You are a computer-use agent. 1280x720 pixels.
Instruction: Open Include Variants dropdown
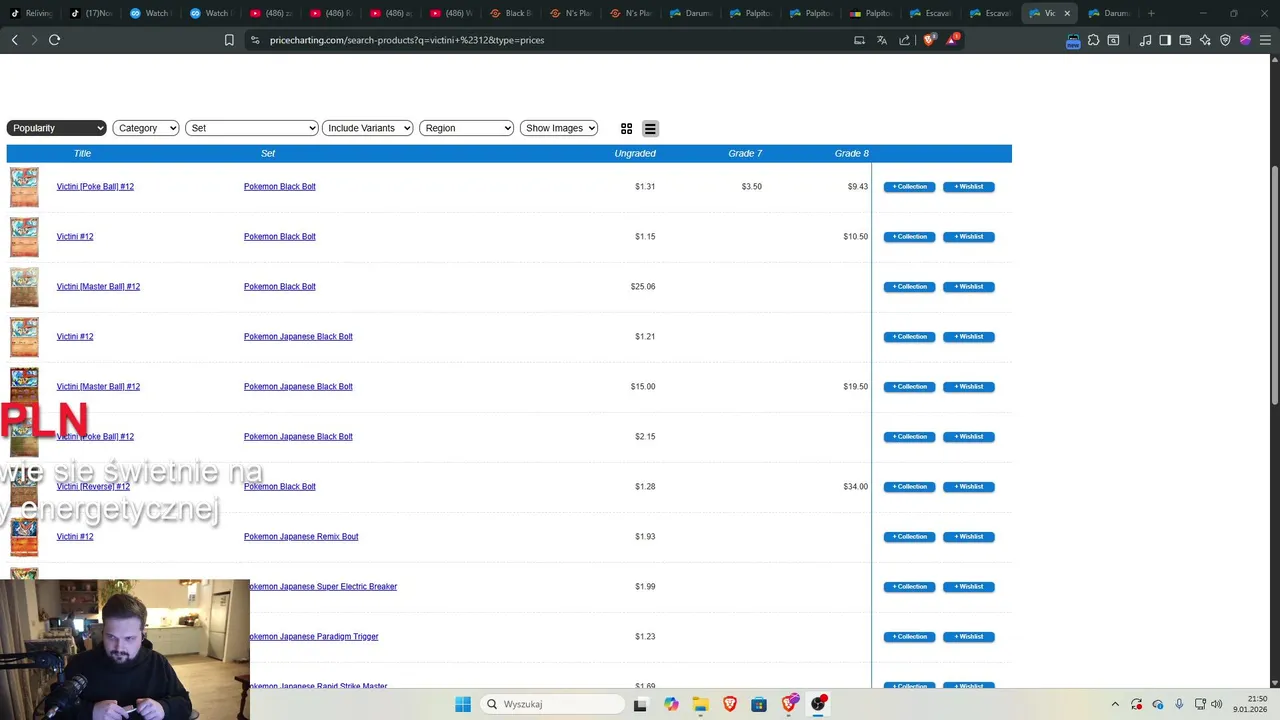[368, 128]
